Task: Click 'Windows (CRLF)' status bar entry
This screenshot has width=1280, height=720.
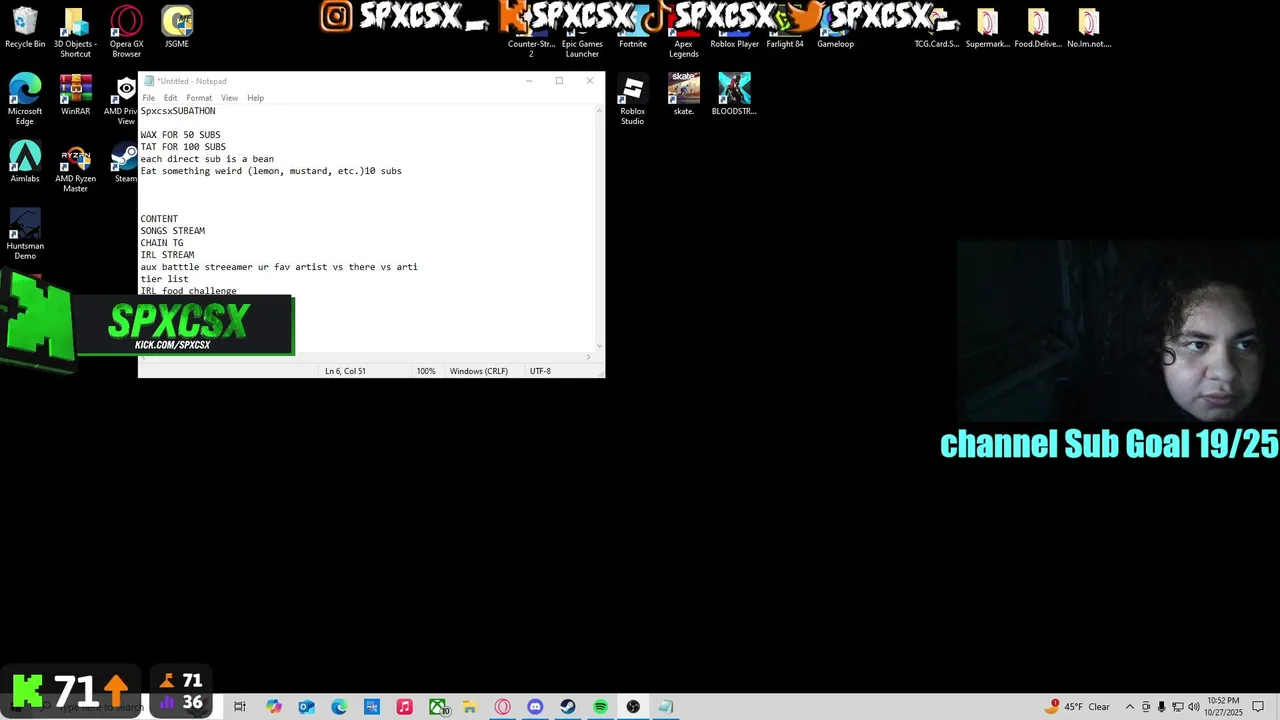Action: (x=479, y=371)
